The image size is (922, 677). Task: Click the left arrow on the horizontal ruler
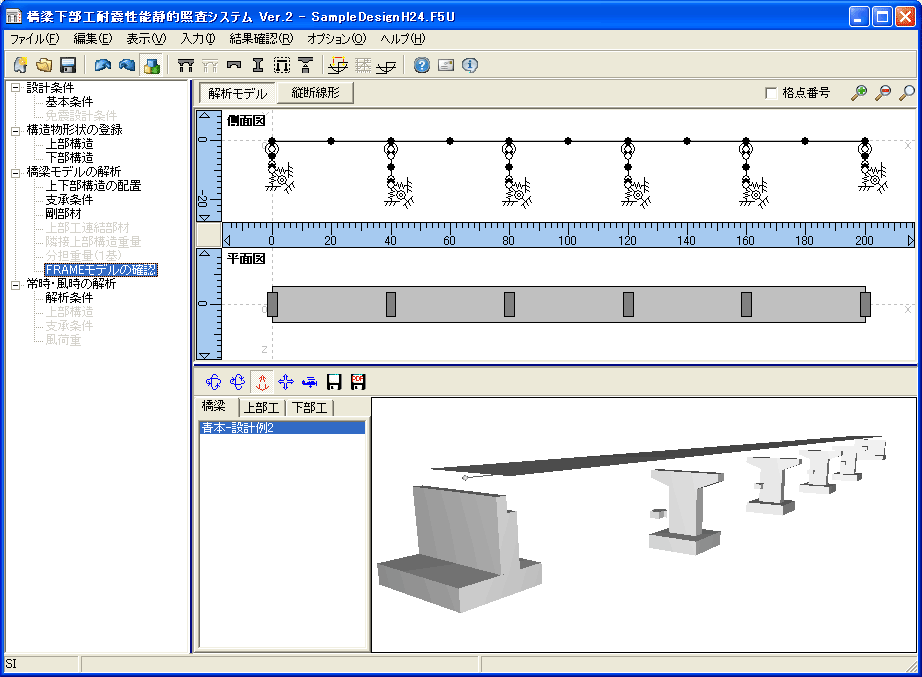pos(227,240)
